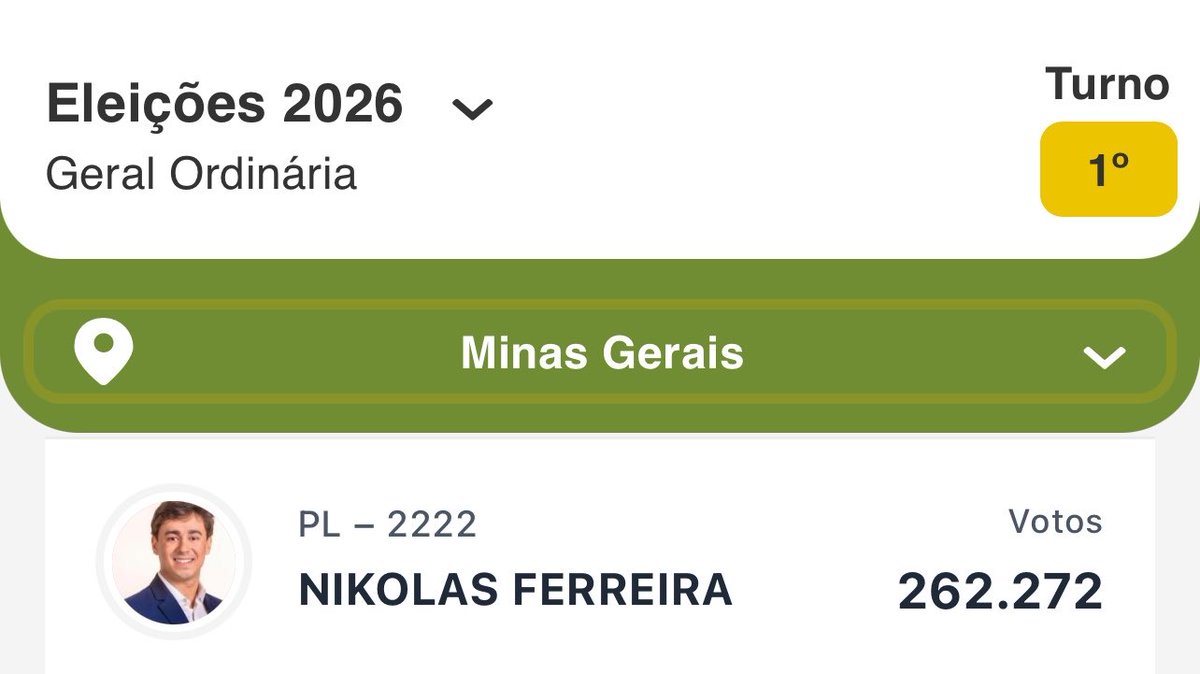Tap the Turno label
1200x674 pixels.
[1107, 84]
